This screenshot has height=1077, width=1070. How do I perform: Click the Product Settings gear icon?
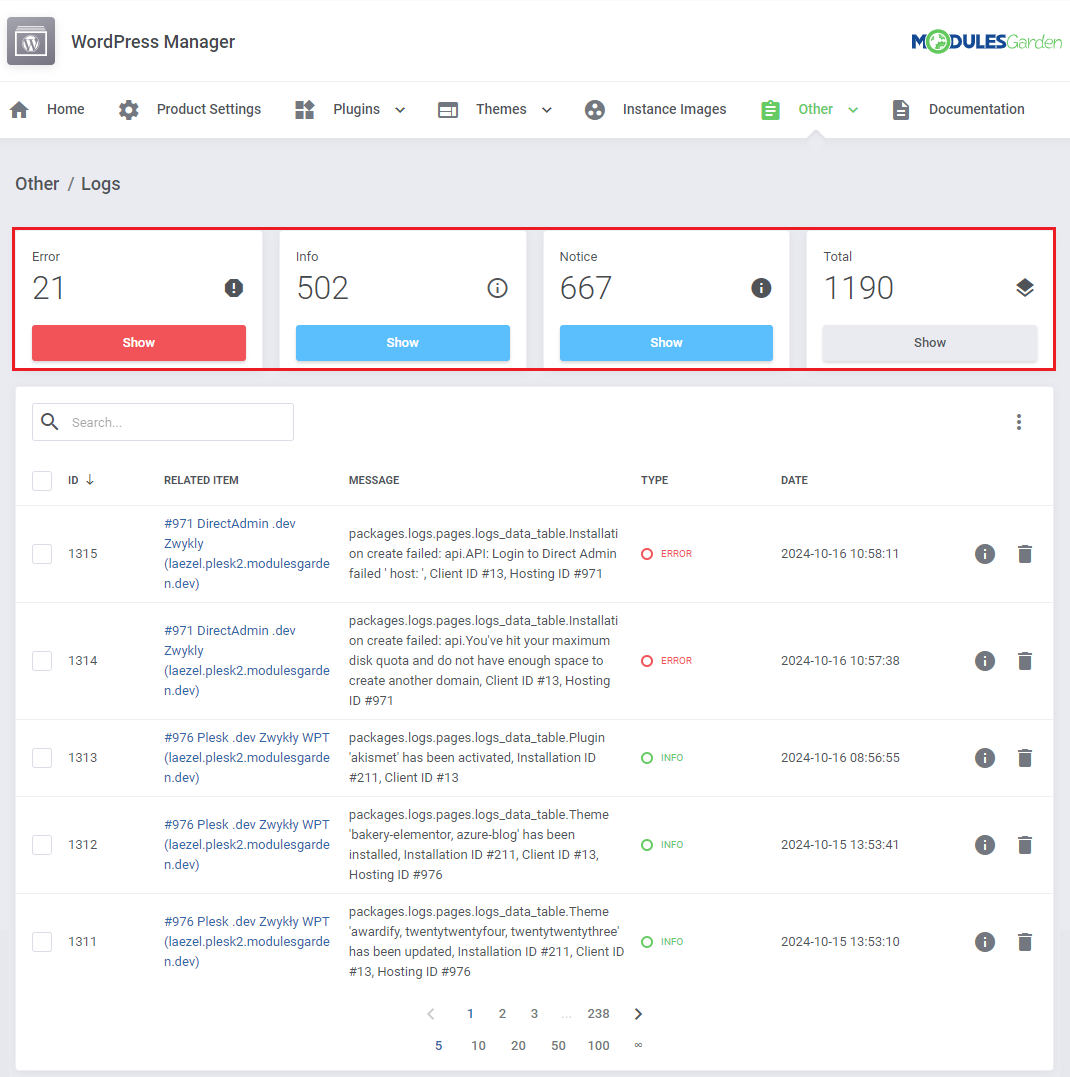tap(128, 109)
